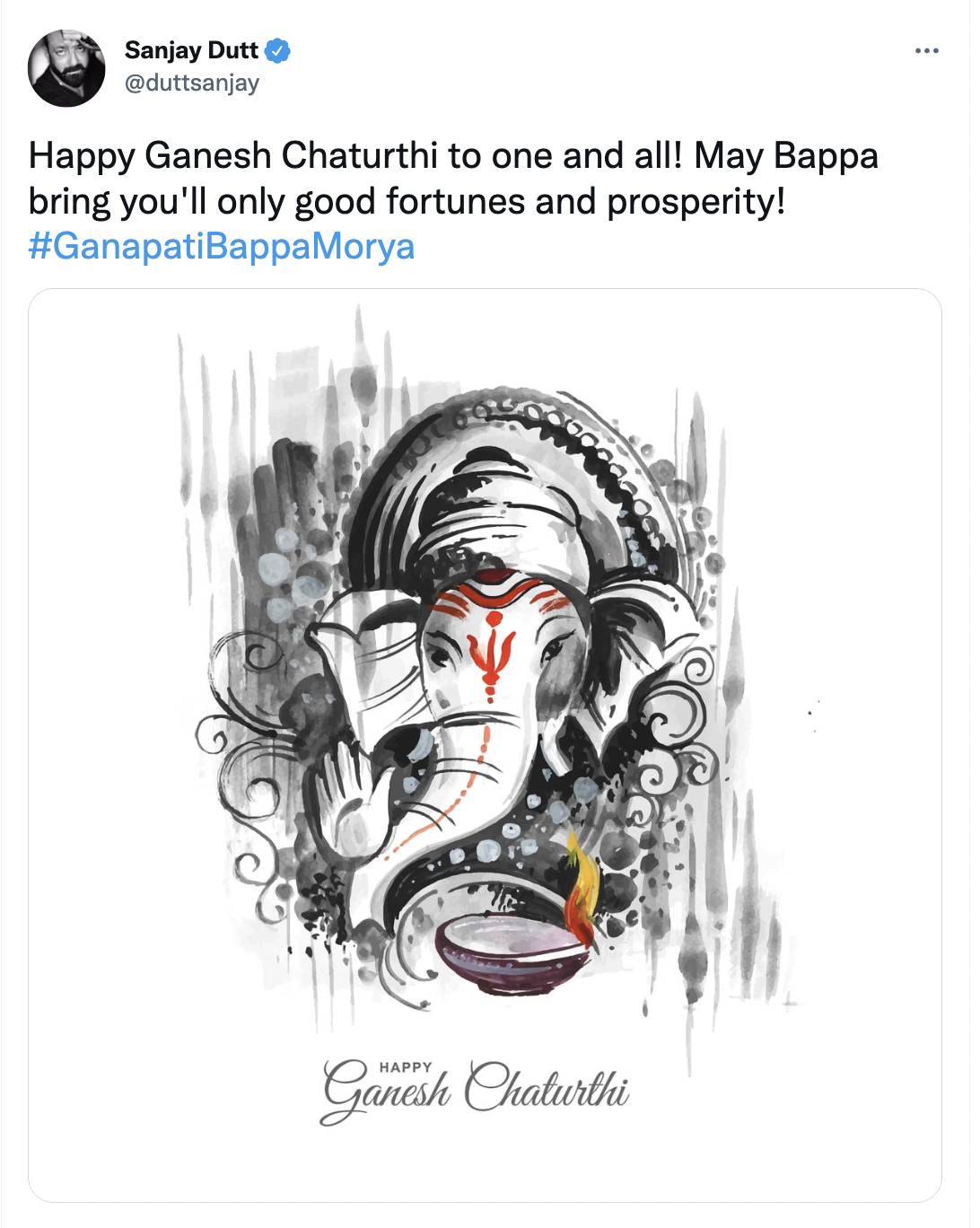The height and width of the screenshot is (1228, 980).
Task: Open the #GanapatiBappaMorya hashtag
Action: pos(222,246)
